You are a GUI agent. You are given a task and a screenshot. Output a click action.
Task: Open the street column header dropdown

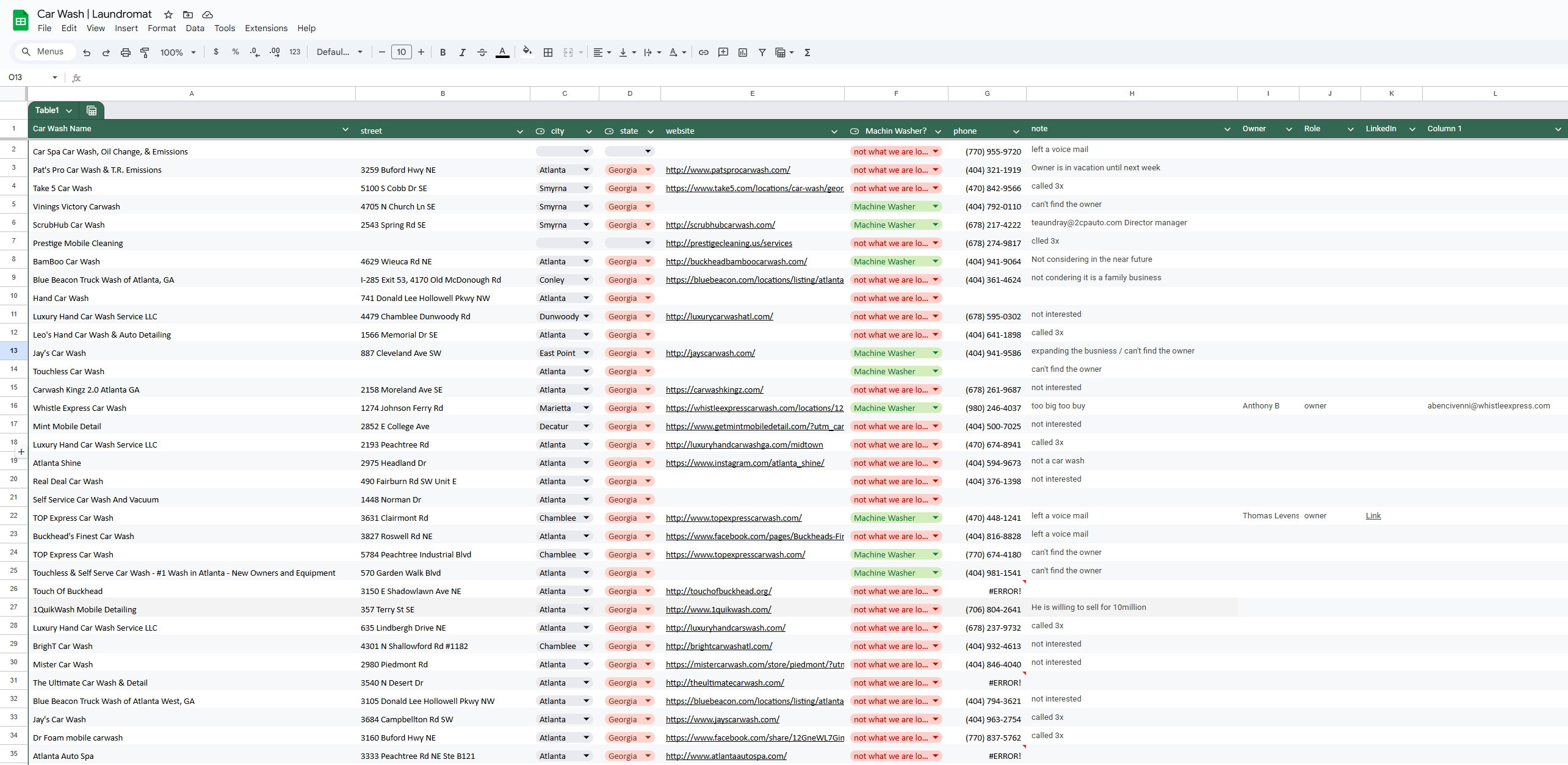[520, 131]
